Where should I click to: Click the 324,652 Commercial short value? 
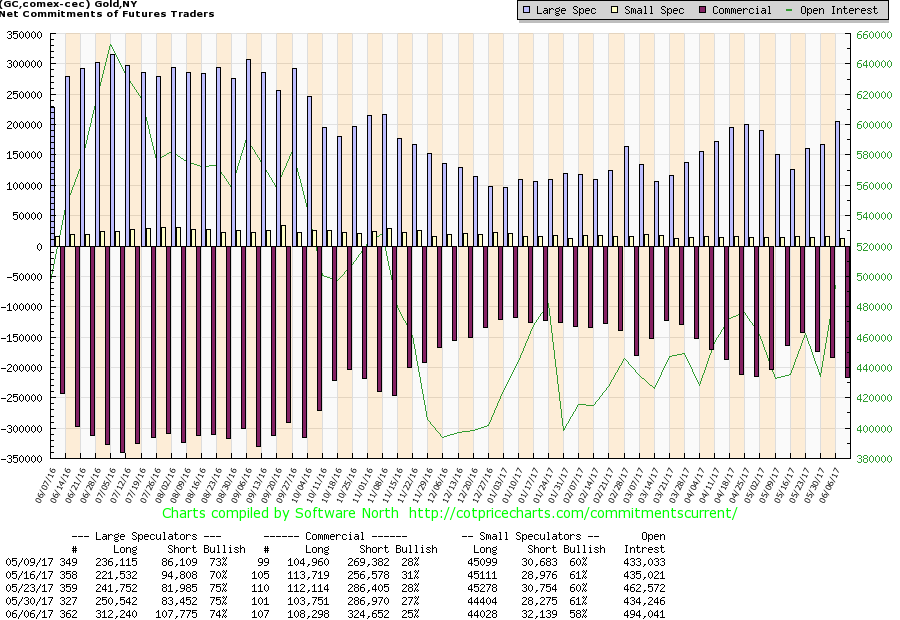[x=373, y=612]
